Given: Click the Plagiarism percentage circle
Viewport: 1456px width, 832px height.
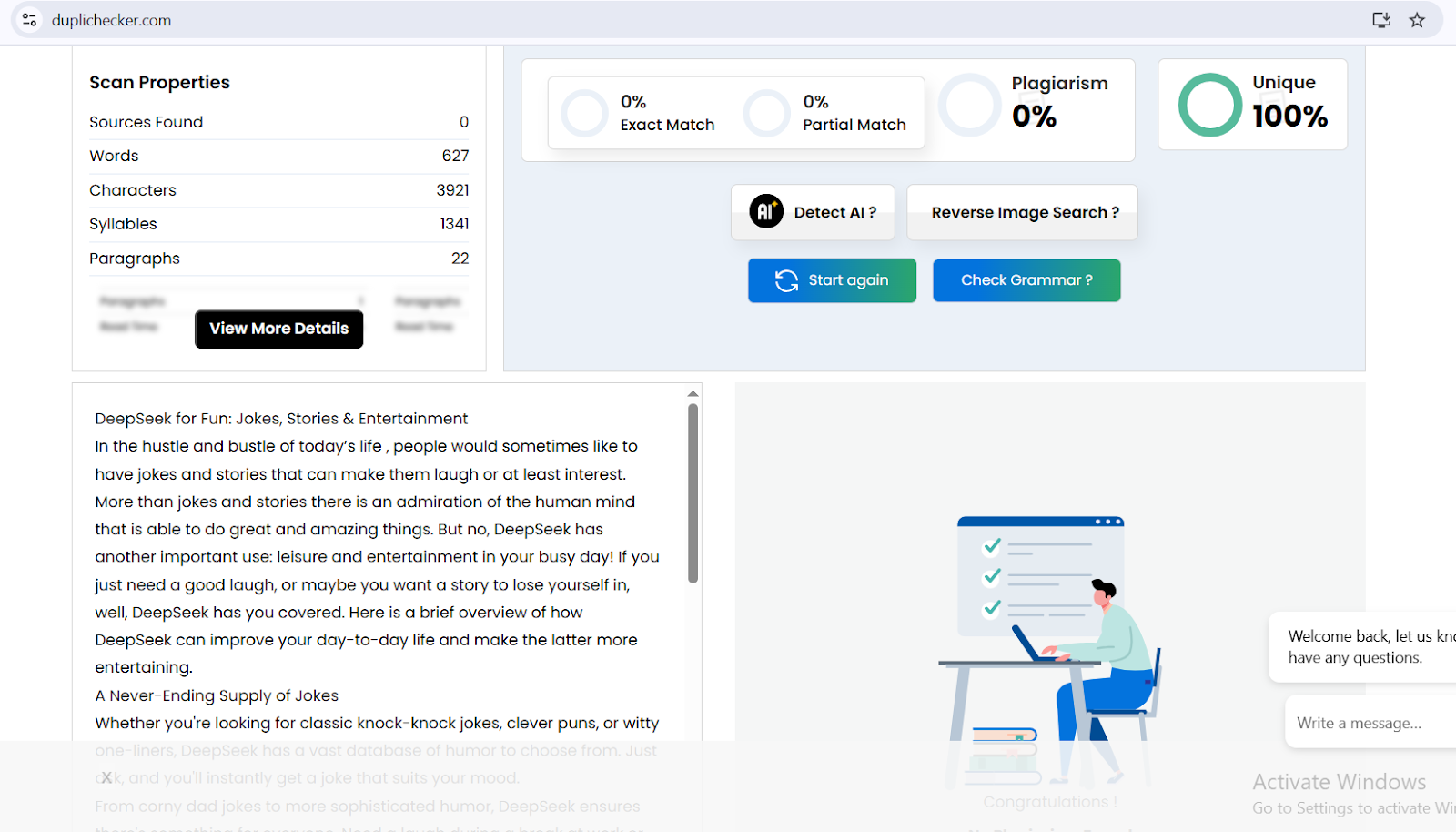Looking at the screenshot, I should point(970,105).
